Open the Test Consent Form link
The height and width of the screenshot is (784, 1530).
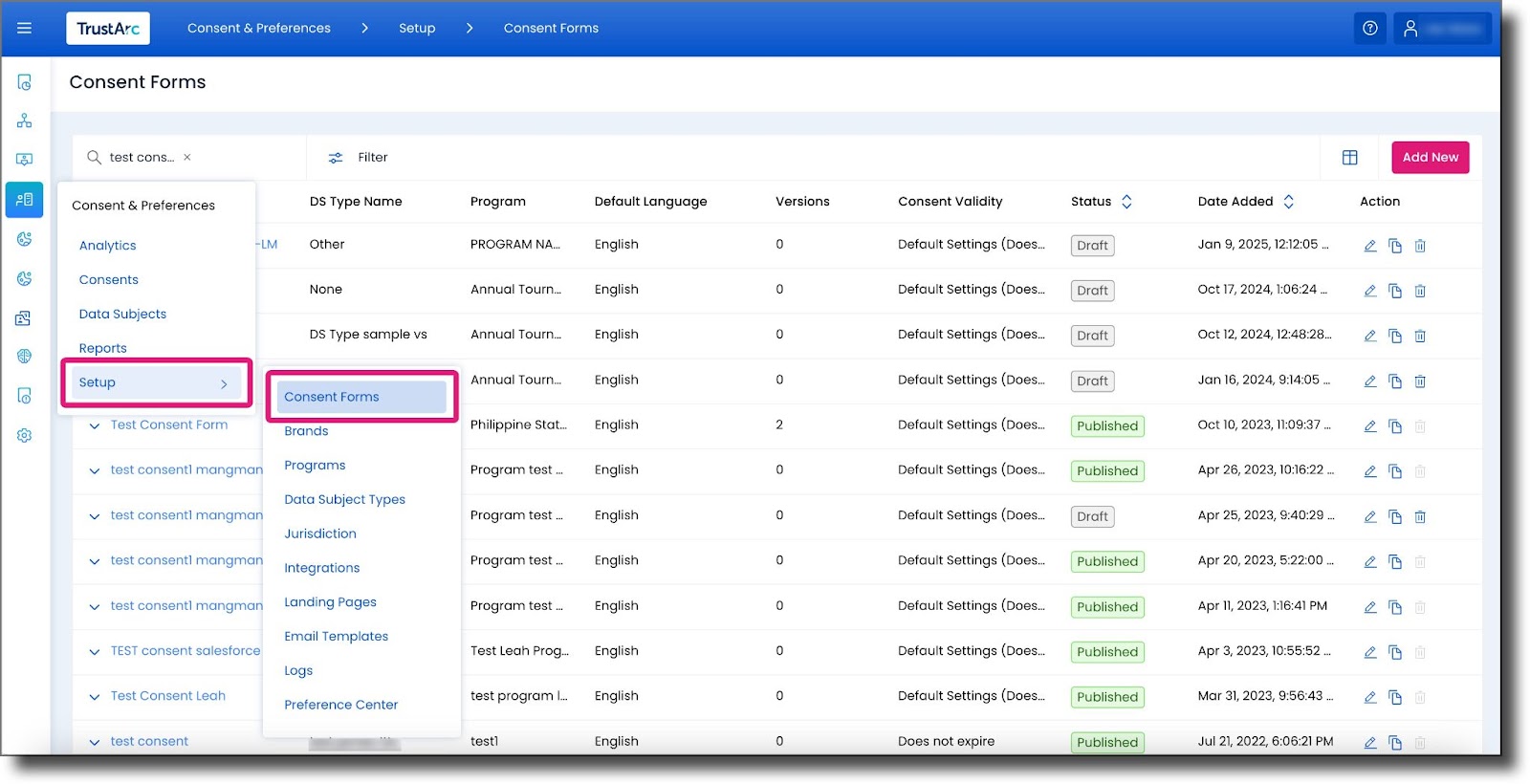(169, 425)
